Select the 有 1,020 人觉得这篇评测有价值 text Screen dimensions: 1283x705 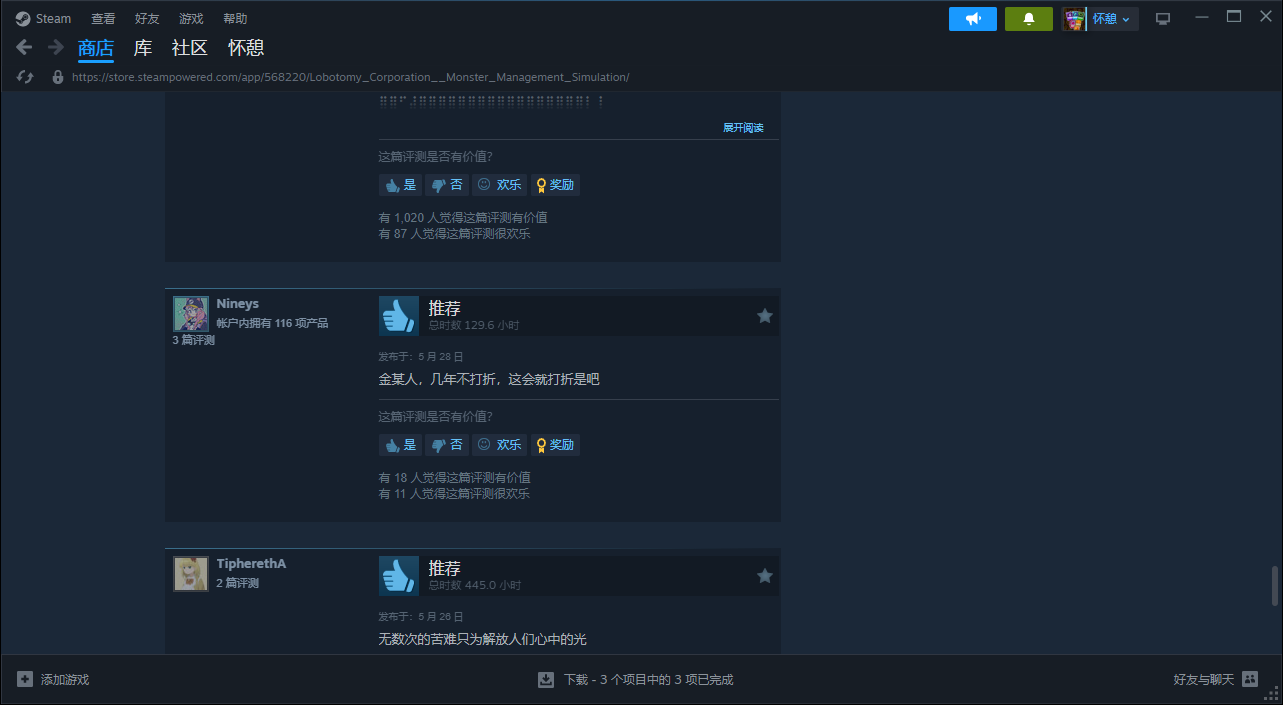point(463,218)
